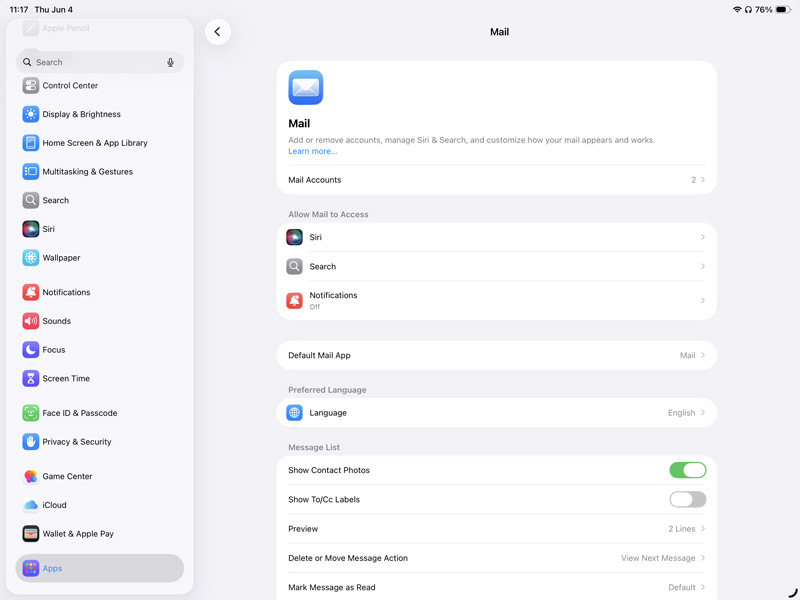Select Wallpaper in sidebar

pos(99,258)
